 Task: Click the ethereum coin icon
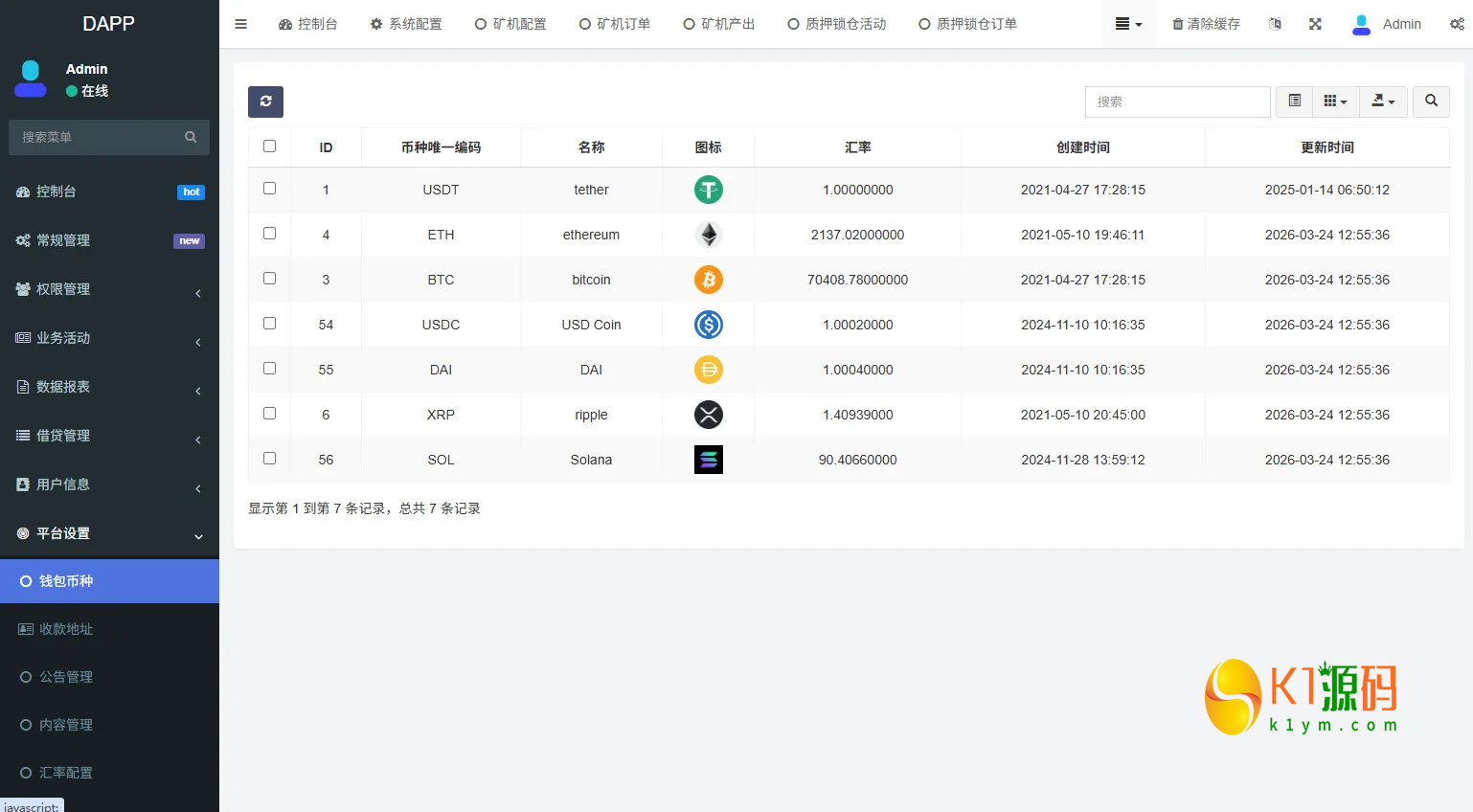point(709,235)
